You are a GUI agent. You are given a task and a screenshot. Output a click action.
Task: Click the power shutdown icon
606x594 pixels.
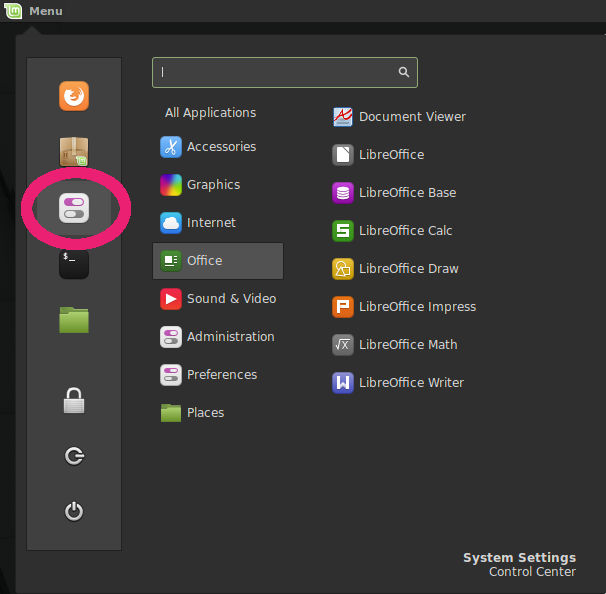[74, 511]
